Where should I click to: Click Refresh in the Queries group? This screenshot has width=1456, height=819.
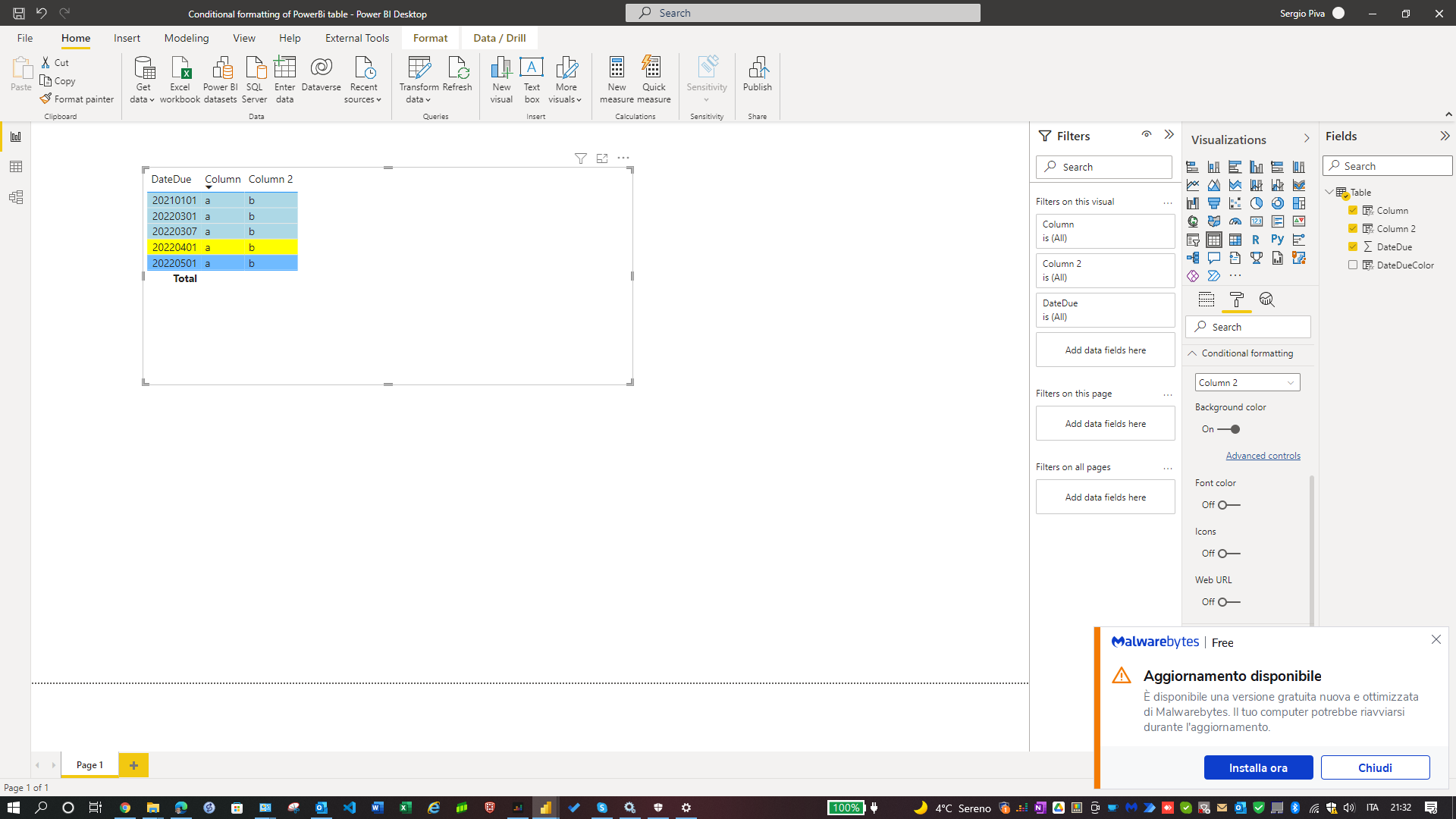(457, 74)
